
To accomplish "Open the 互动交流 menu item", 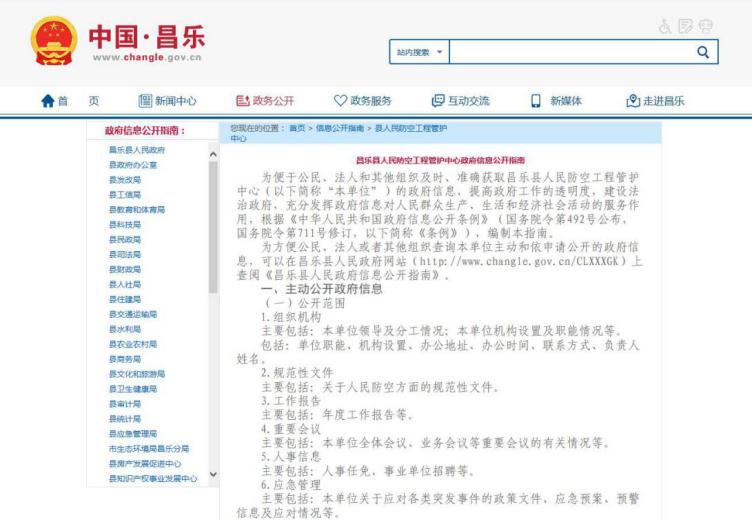I will coord(460,101).
